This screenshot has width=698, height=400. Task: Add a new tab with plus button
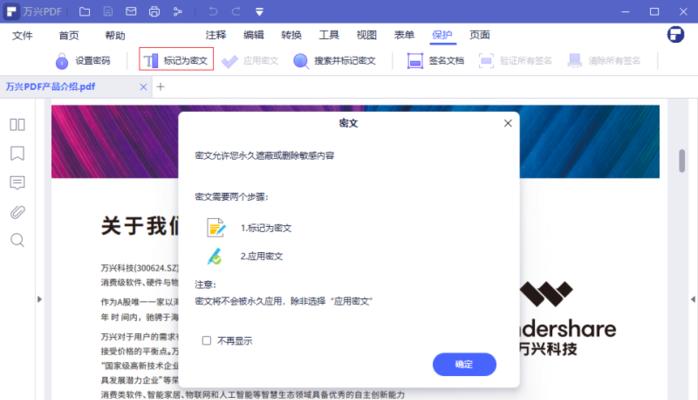[160, 87]
